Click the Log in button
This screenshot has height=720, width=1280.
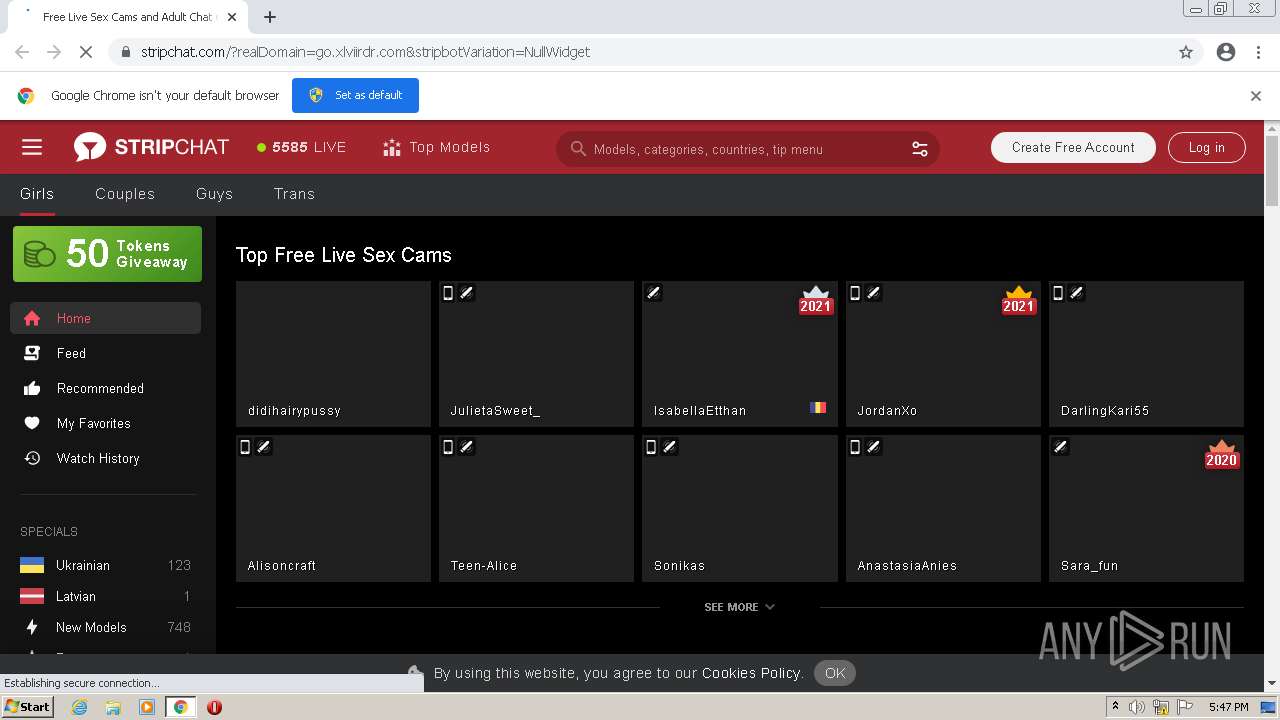tap(1206, 147)
